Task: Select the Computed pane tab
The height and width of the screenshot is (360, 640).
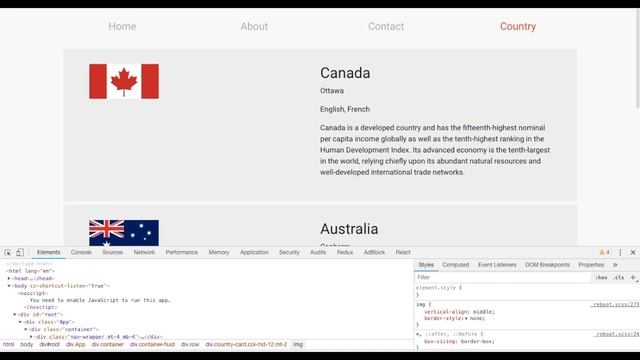Action: click(x=456, y=265)
